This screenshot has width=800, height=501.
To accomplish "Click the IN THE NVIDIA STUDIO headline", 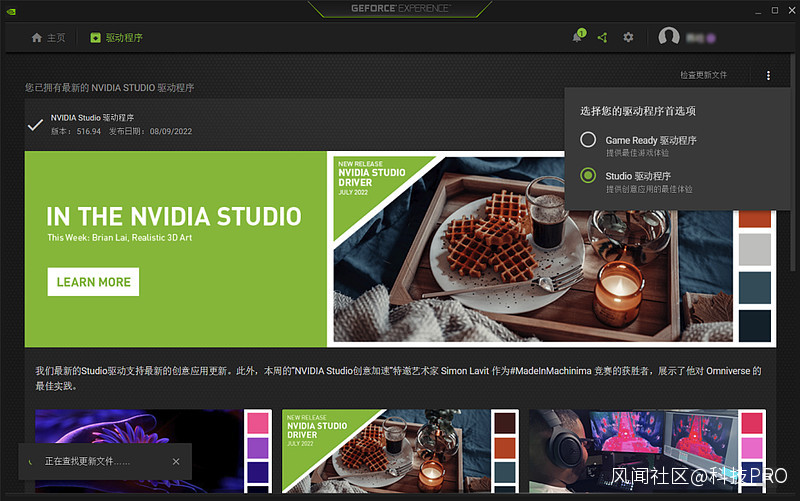I will click(174, 216).
